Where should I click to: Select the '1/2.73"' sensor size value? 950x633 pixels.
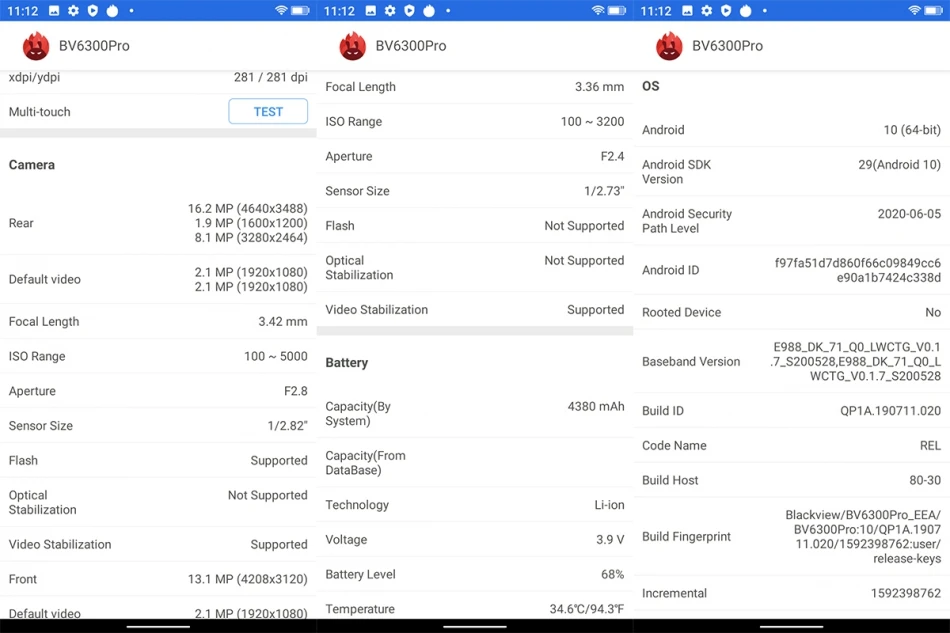click(x=604, y=191)
